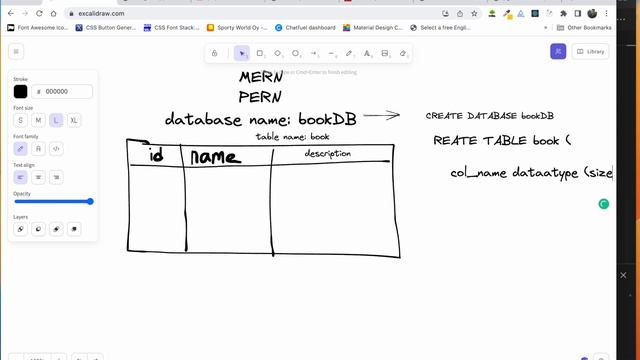640x360 pixels.
Task: Choose the code font family
Action: [56, 149]
